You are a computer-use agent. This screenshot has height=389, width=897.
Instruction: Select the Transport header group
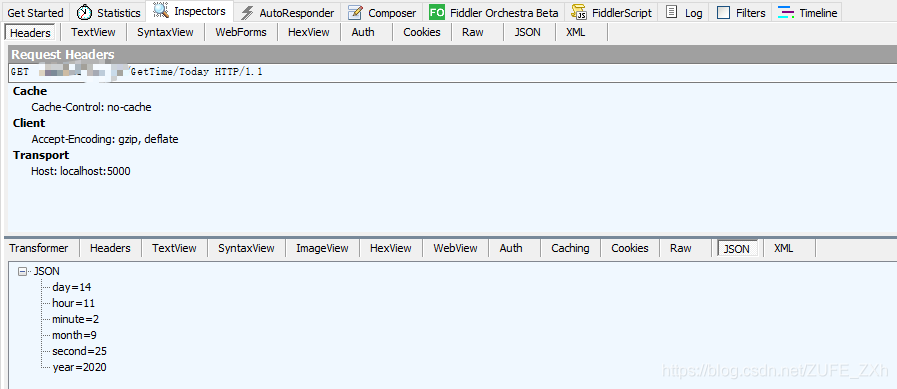tap(41, 155)
